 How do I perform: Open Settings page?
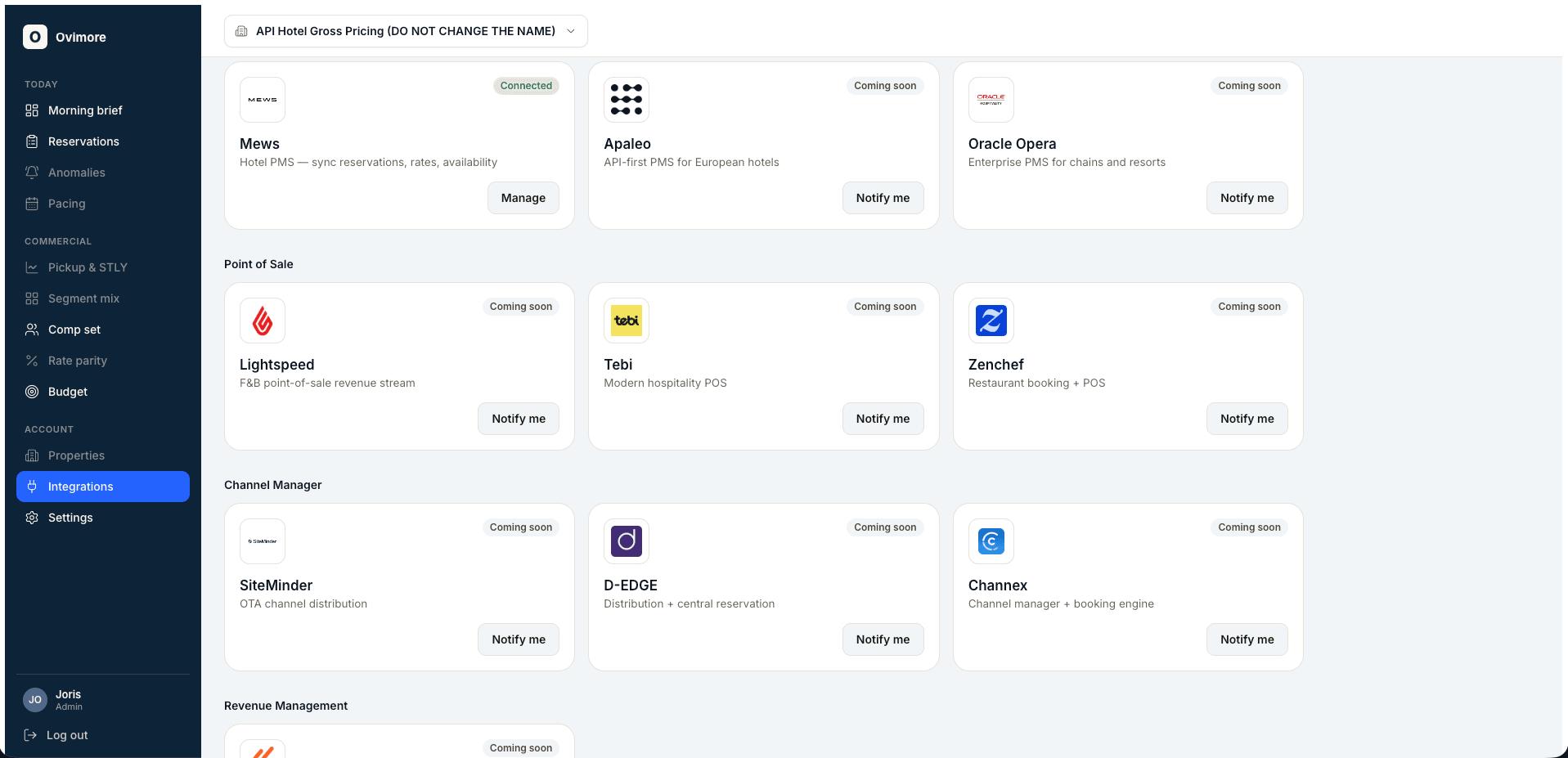click(103, 518)
